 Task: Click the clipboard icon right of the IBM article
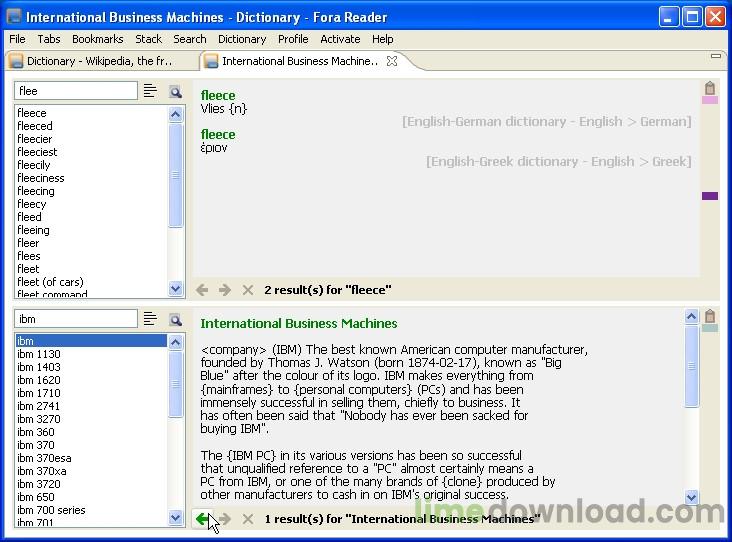click(x=710, y=316)
